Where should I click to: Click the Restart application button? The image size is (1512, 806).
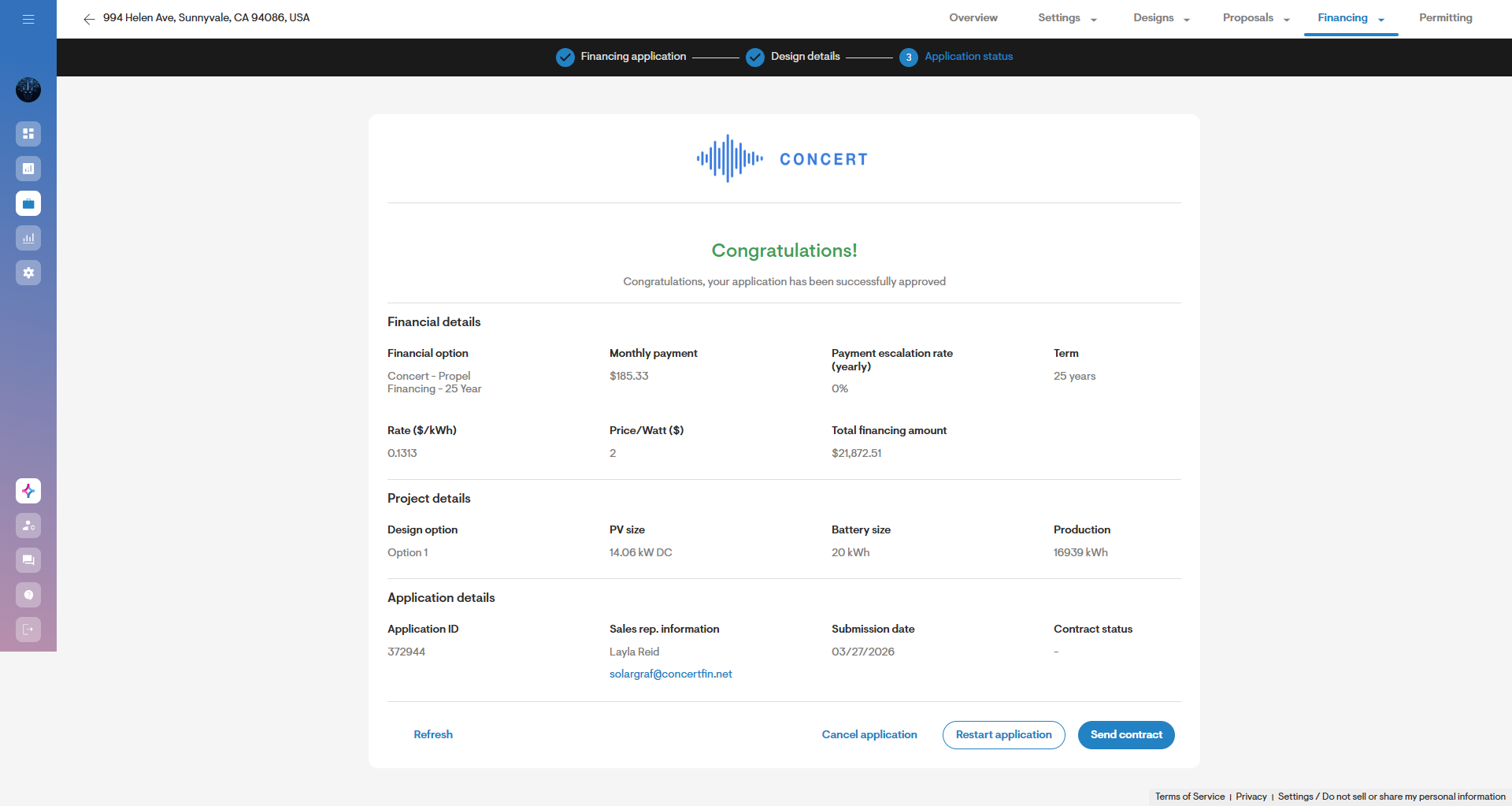point(1003,735)
